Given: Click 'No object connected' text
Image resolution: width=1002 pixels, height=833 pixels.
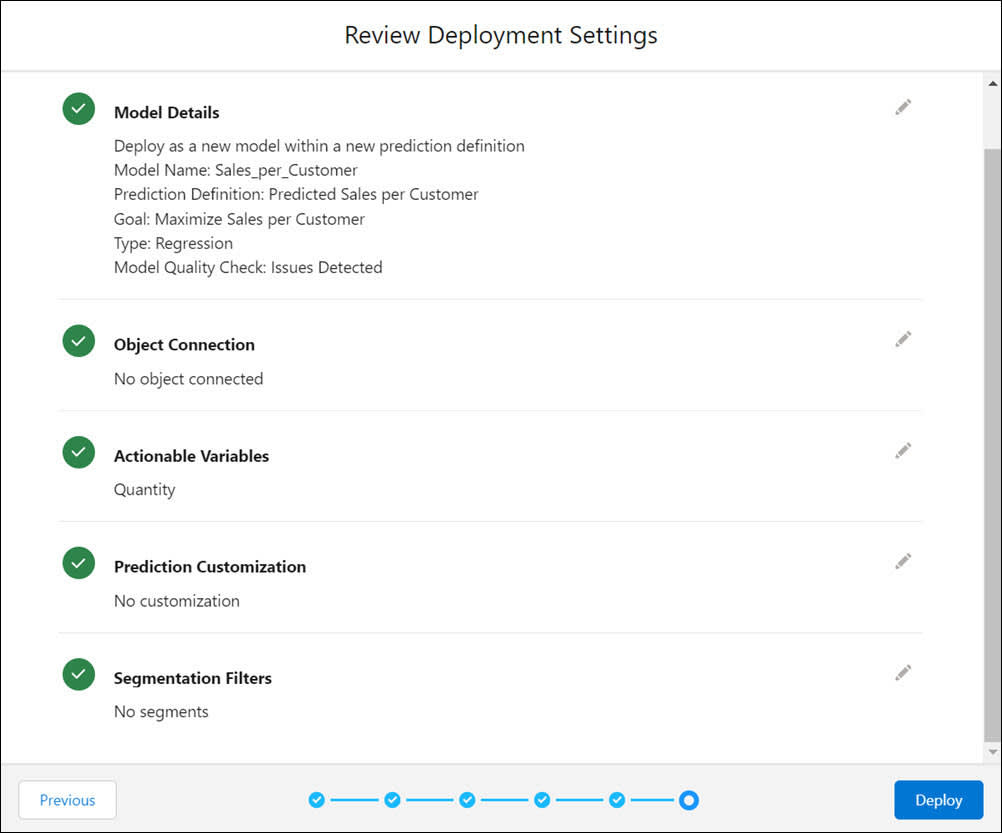Looking at the screenshot, I should (x=189, y=379).
